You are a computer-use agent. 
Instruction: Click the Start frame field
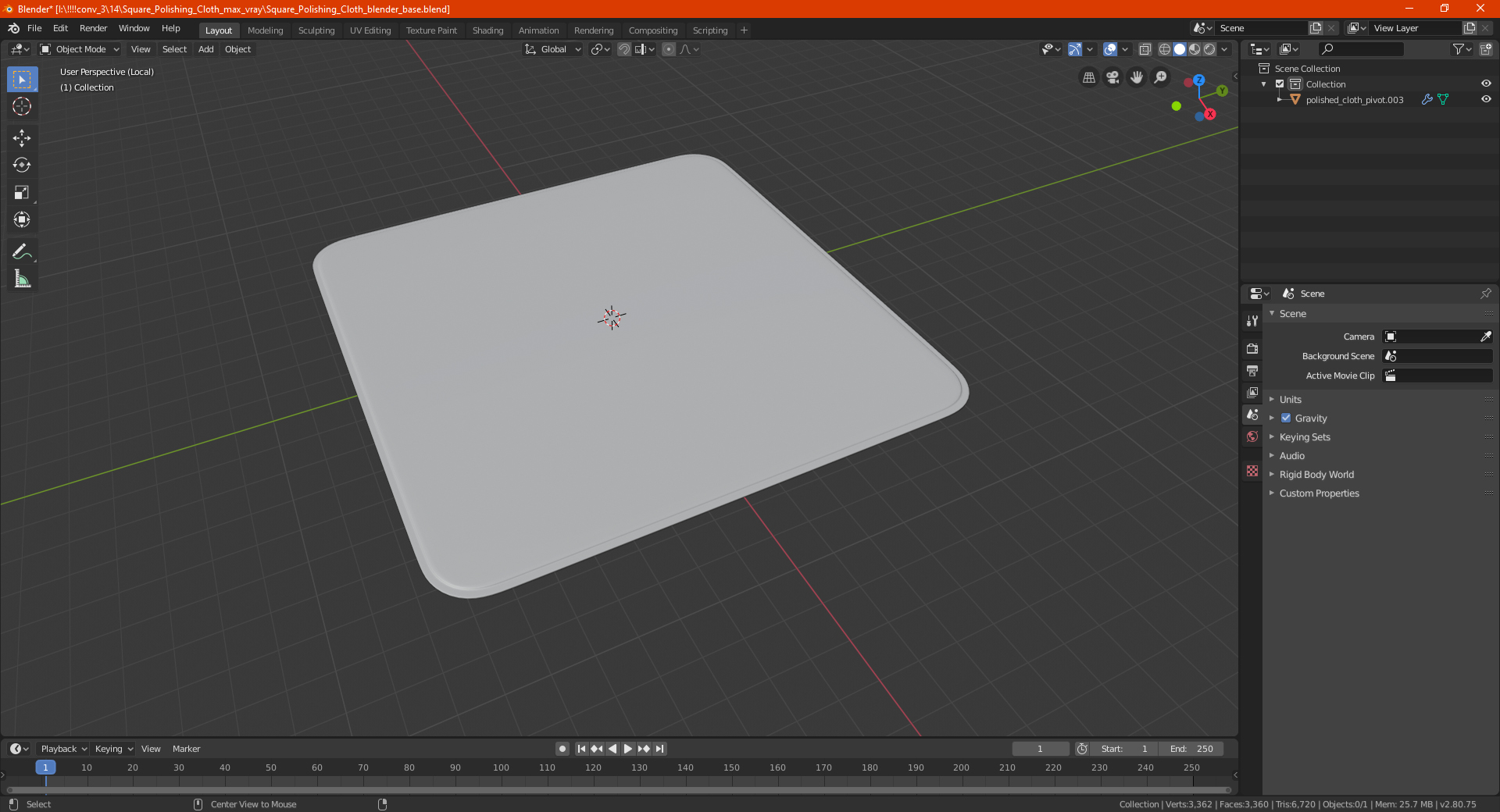1124,749
